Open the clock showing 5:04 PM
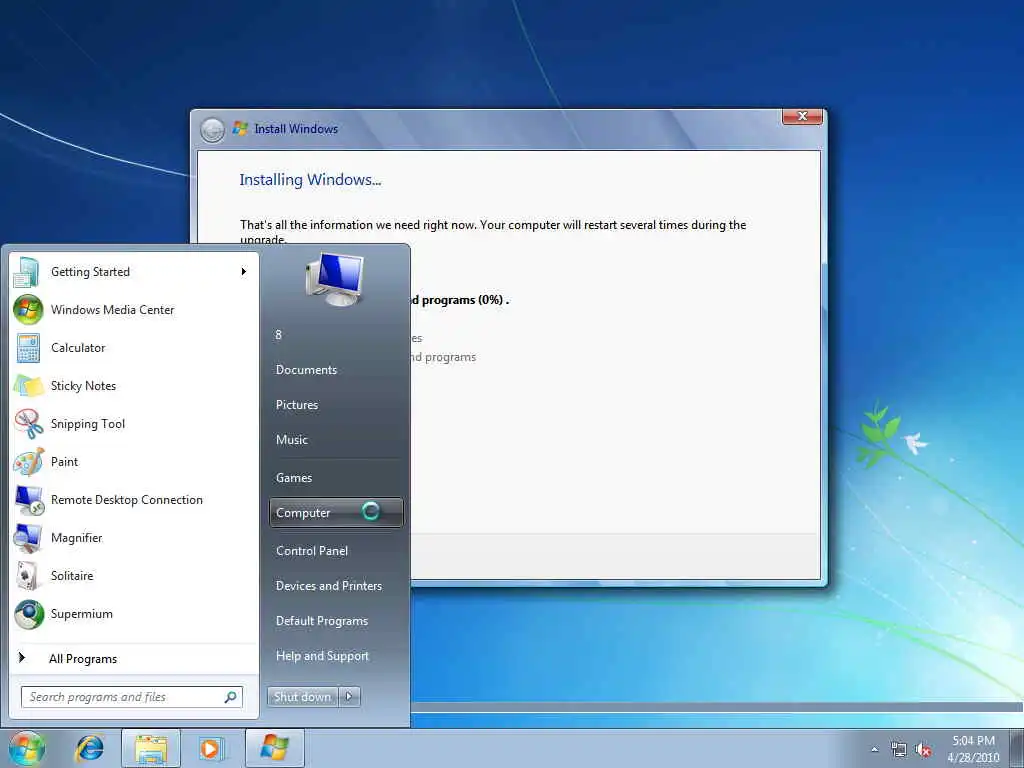 [973, 748]
